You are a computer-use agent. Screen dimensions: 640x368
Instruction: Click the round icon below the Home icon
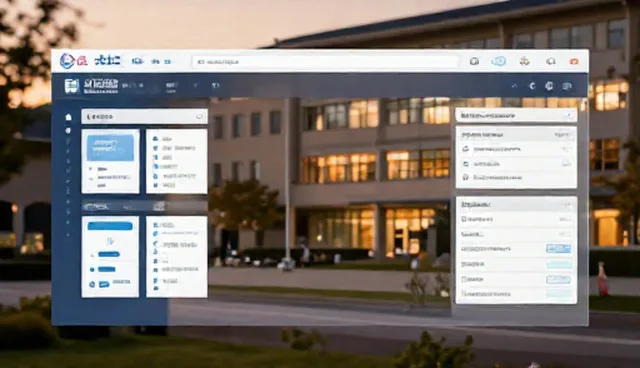pyautogui.click(x=68, y=131)
